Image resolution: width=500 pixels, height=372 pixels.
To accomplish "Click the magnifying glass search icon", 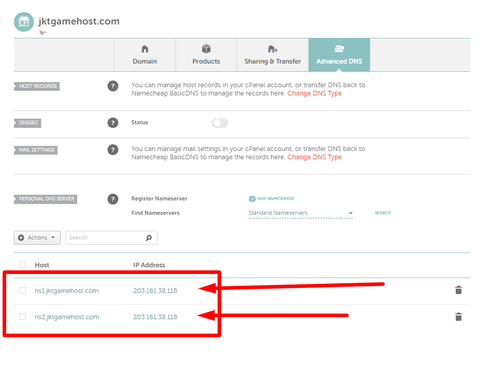I will pyautogui.click(x=149, y=238).
